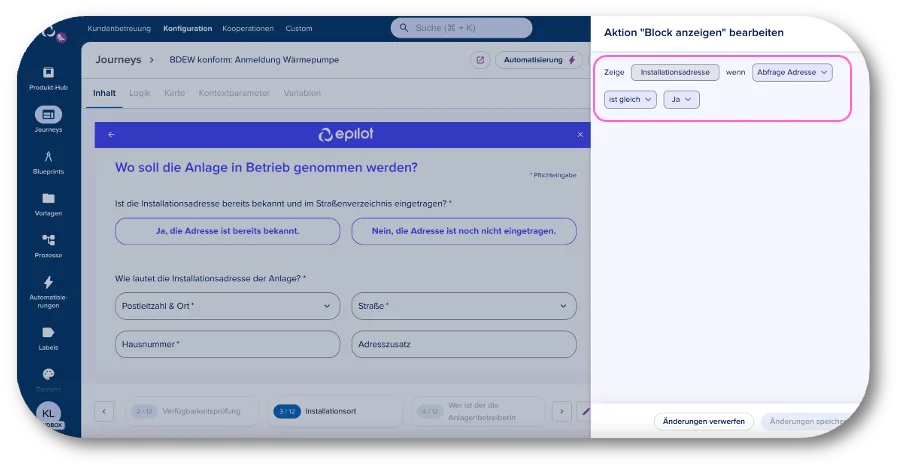Open Vorlagen folder icon in sidebar
Viewport: 901px width, 469px height.
coord(48,198)
